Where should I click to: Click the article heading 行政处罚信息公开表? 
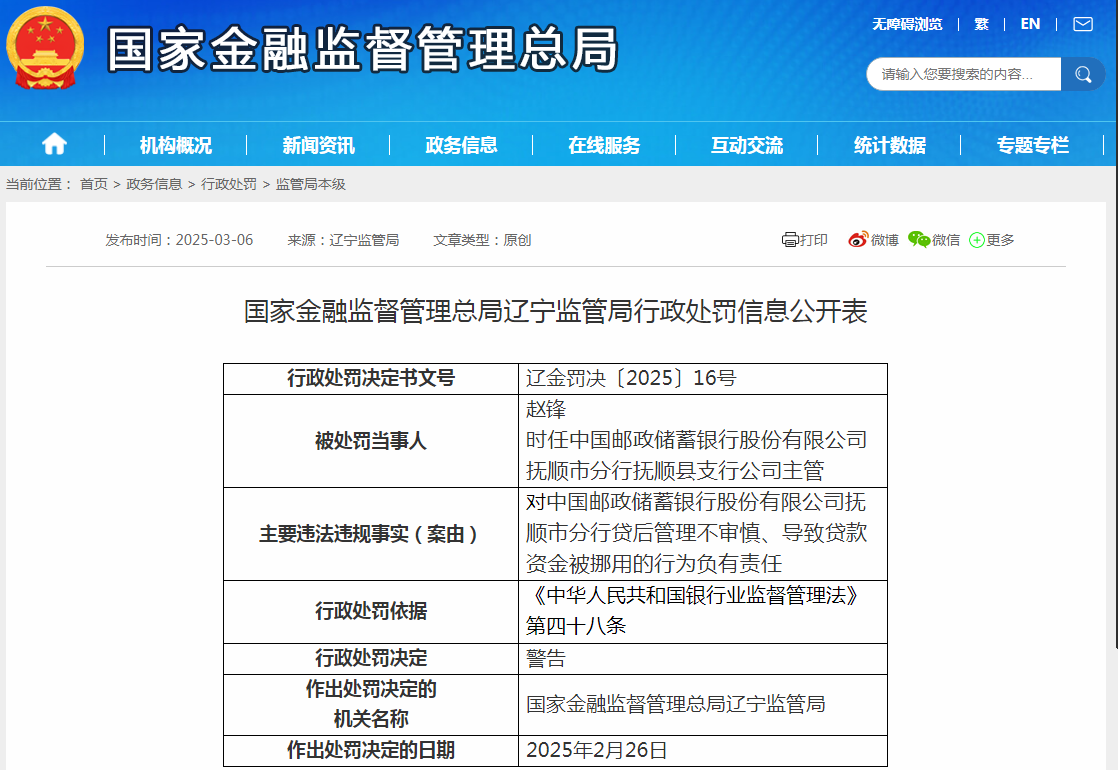pos(555,312)
